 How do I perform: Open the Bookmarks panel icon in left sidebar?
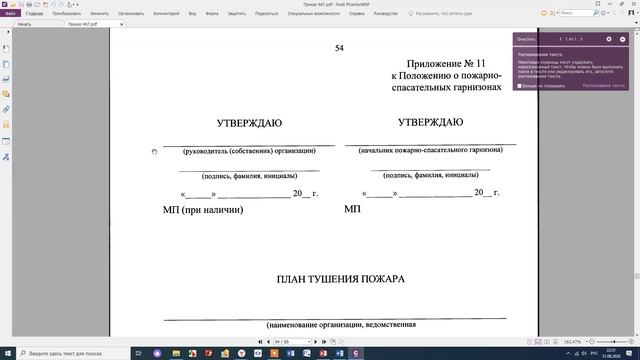[6, 49]
